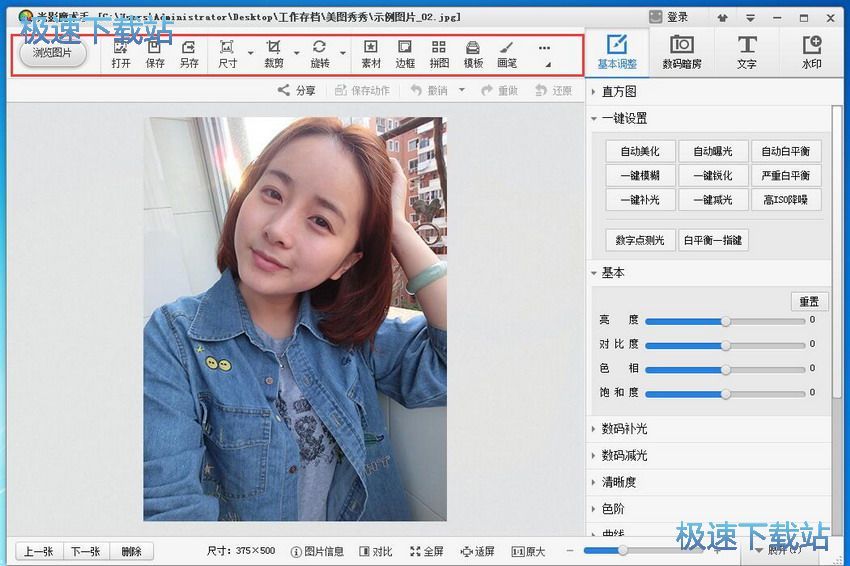Go to next image with 下一张

coord(86,551)
